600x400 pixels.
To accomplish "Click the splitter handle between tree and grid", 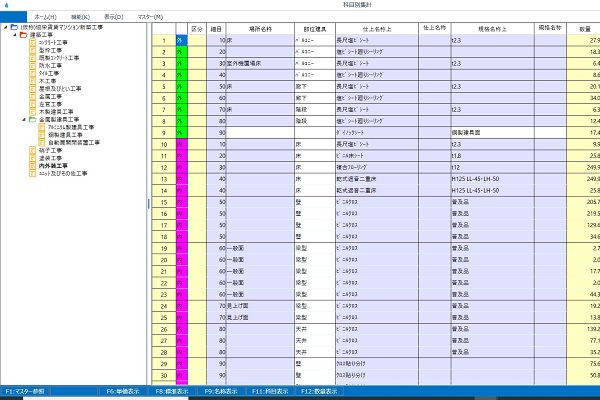I will pos(148,204).
